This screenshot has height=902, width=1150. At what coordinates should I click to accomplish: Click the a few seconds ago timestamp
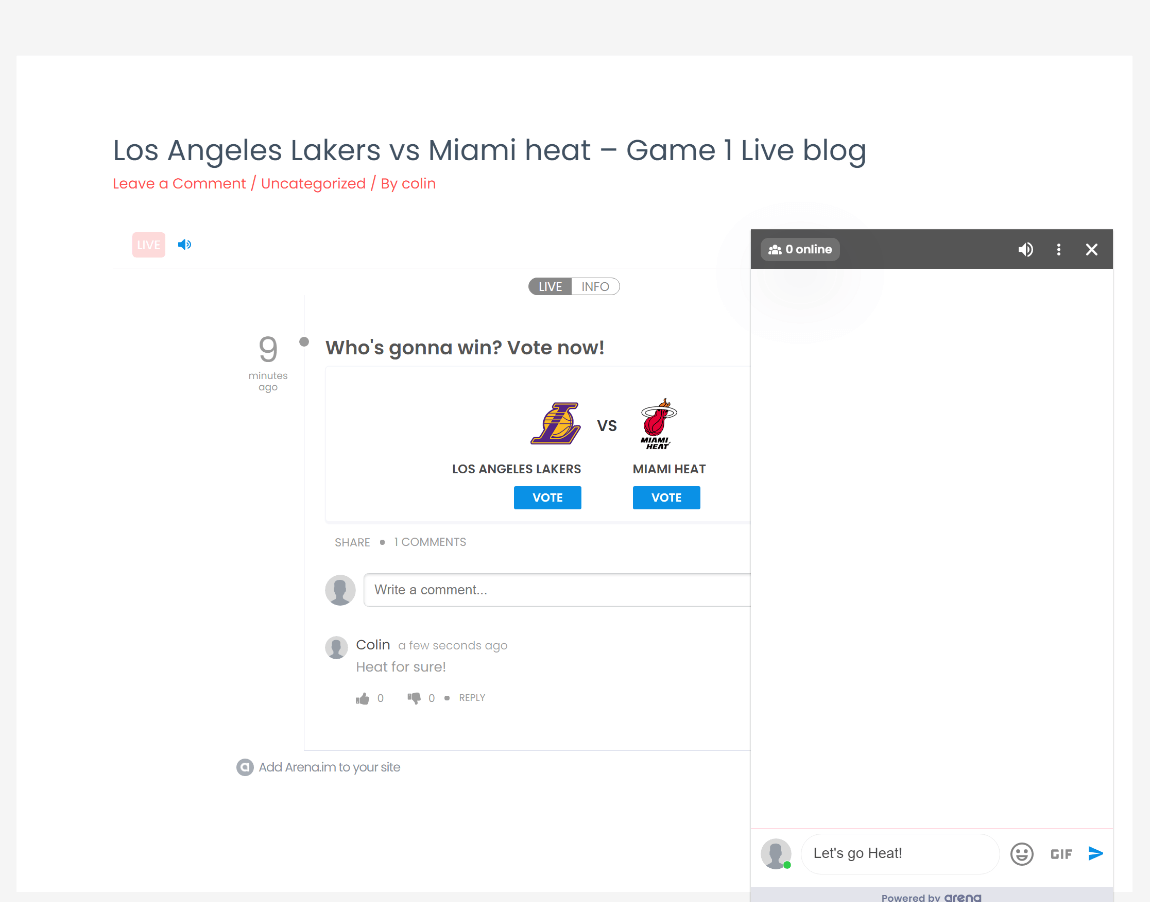tap(453, 645)
